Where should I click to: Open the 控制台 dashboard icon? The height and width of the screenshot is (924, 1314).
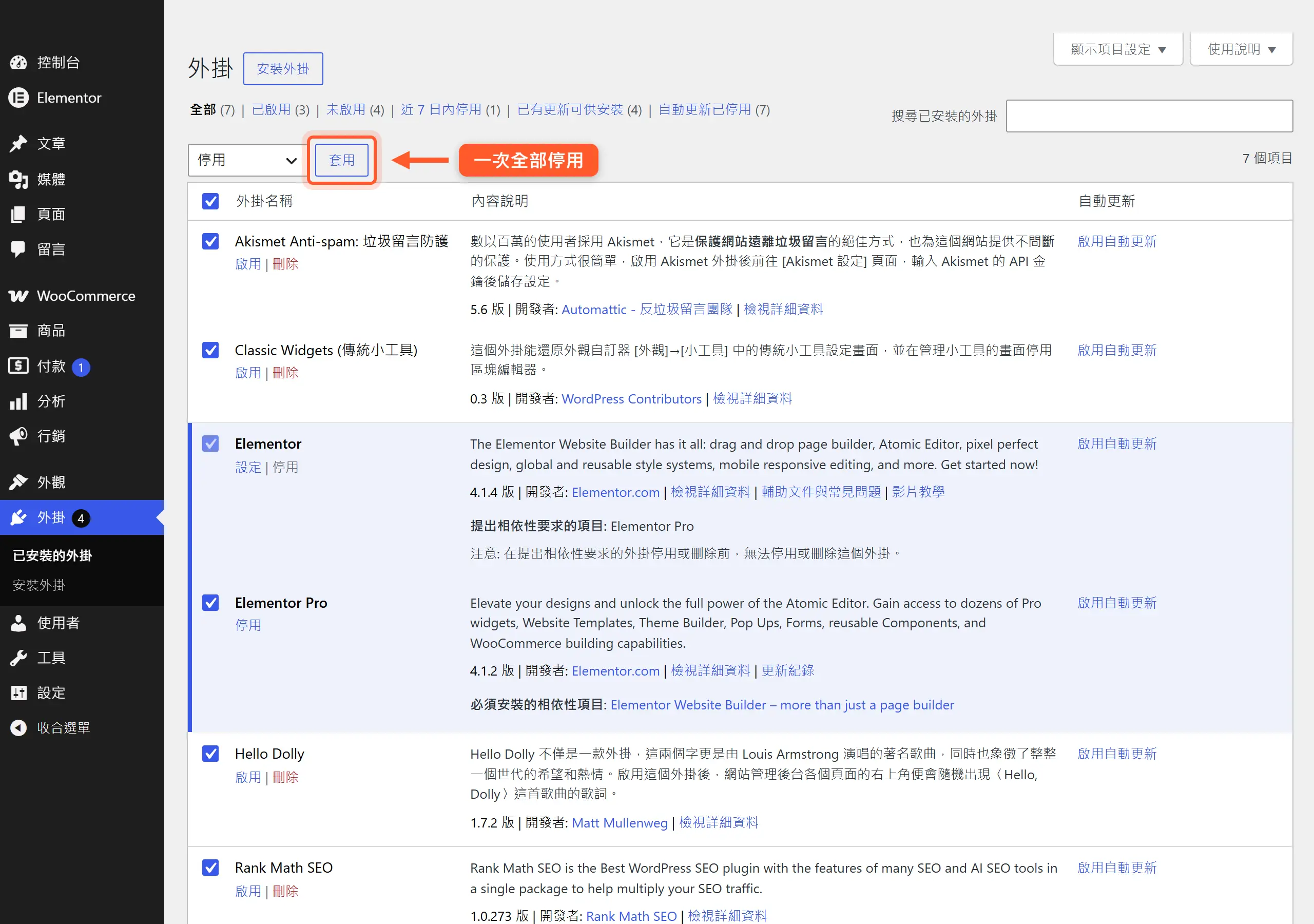point(18,63)
